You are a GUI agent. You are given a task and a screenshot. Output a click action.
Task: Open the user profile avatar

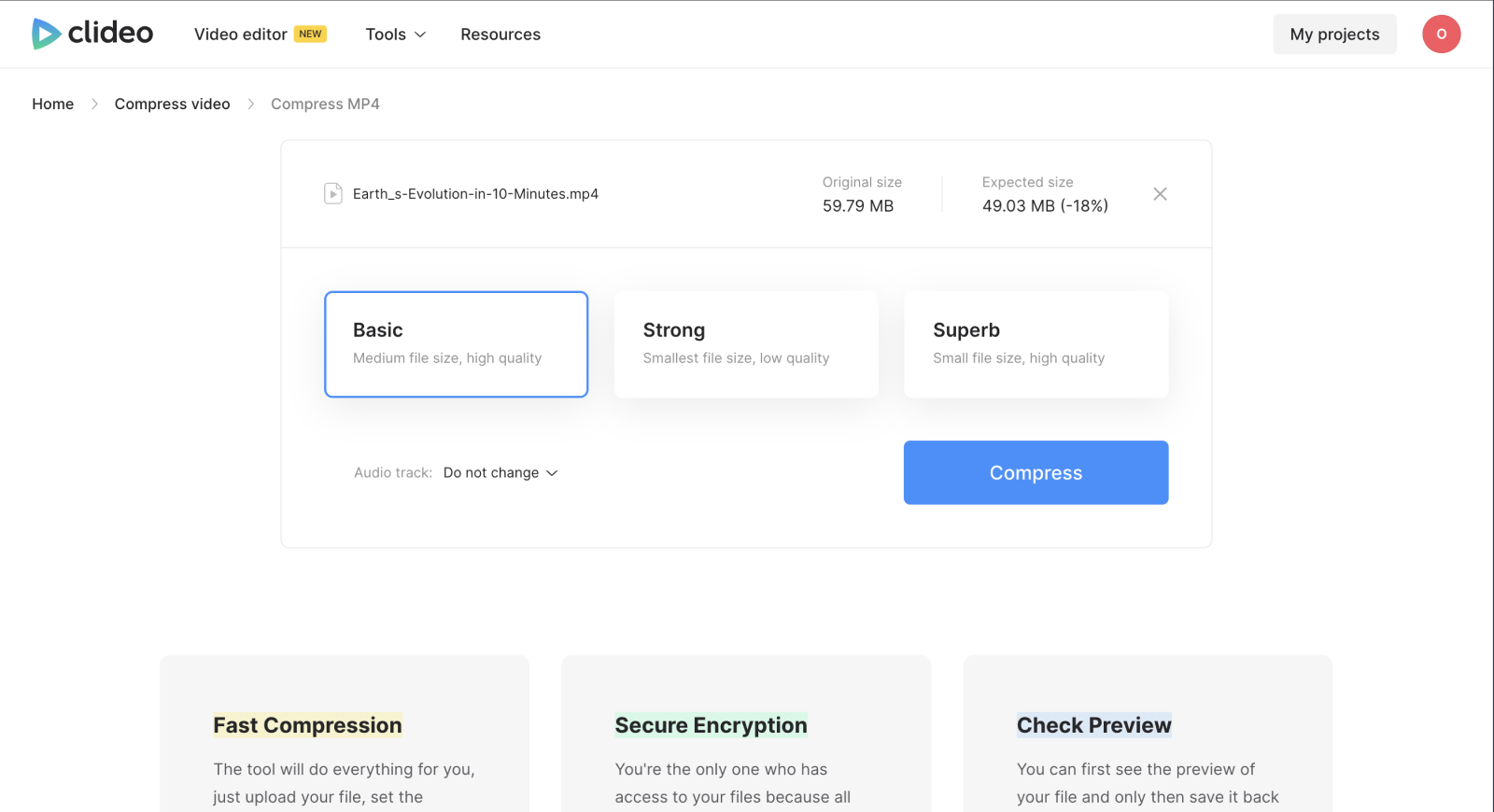[1441, 34]
